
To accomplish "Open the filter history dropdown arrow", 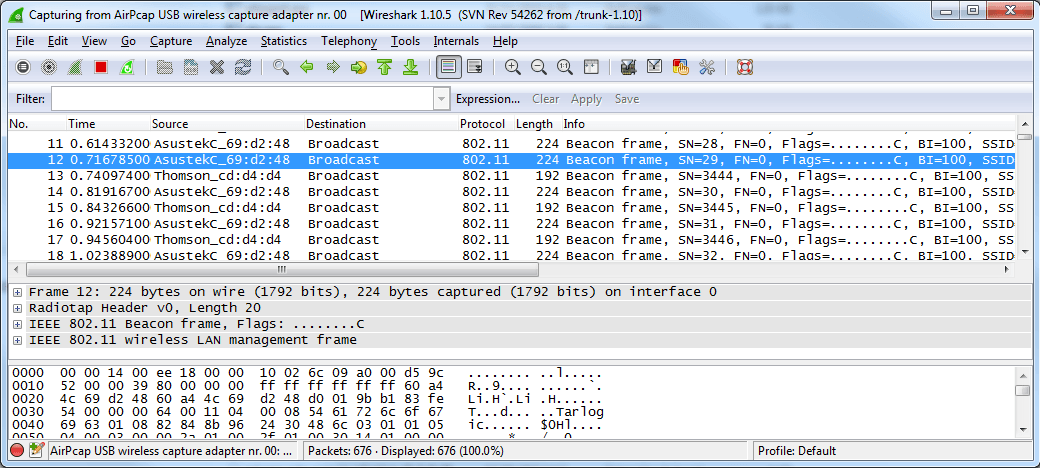I will [441, 99].
